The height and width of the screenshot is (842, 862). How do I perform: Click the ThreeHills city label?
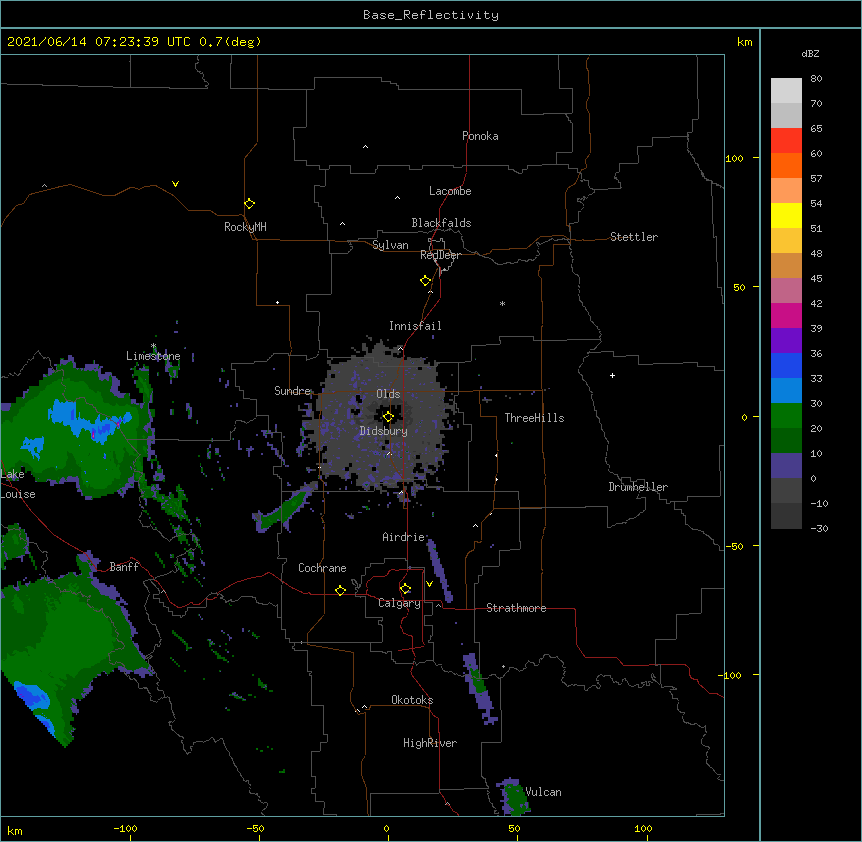pos(534,418)
